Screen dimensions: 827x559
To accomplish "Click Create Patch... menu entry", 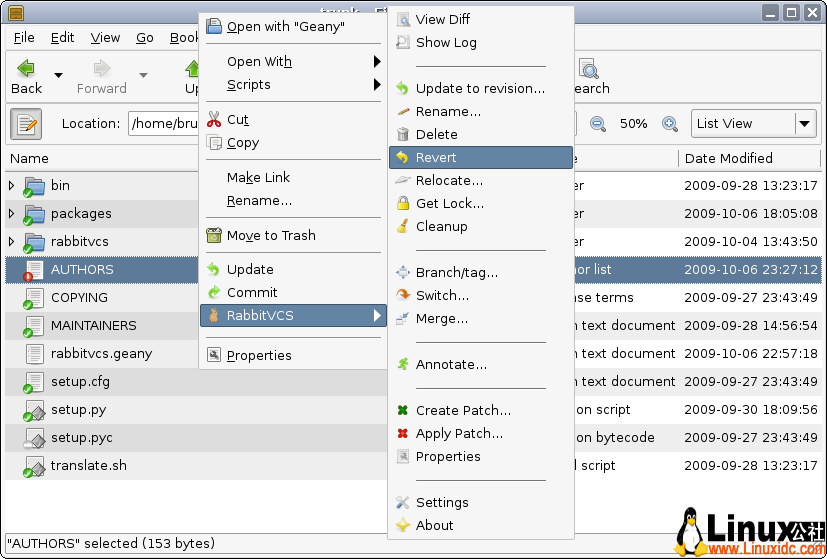I will click(463, 411).
